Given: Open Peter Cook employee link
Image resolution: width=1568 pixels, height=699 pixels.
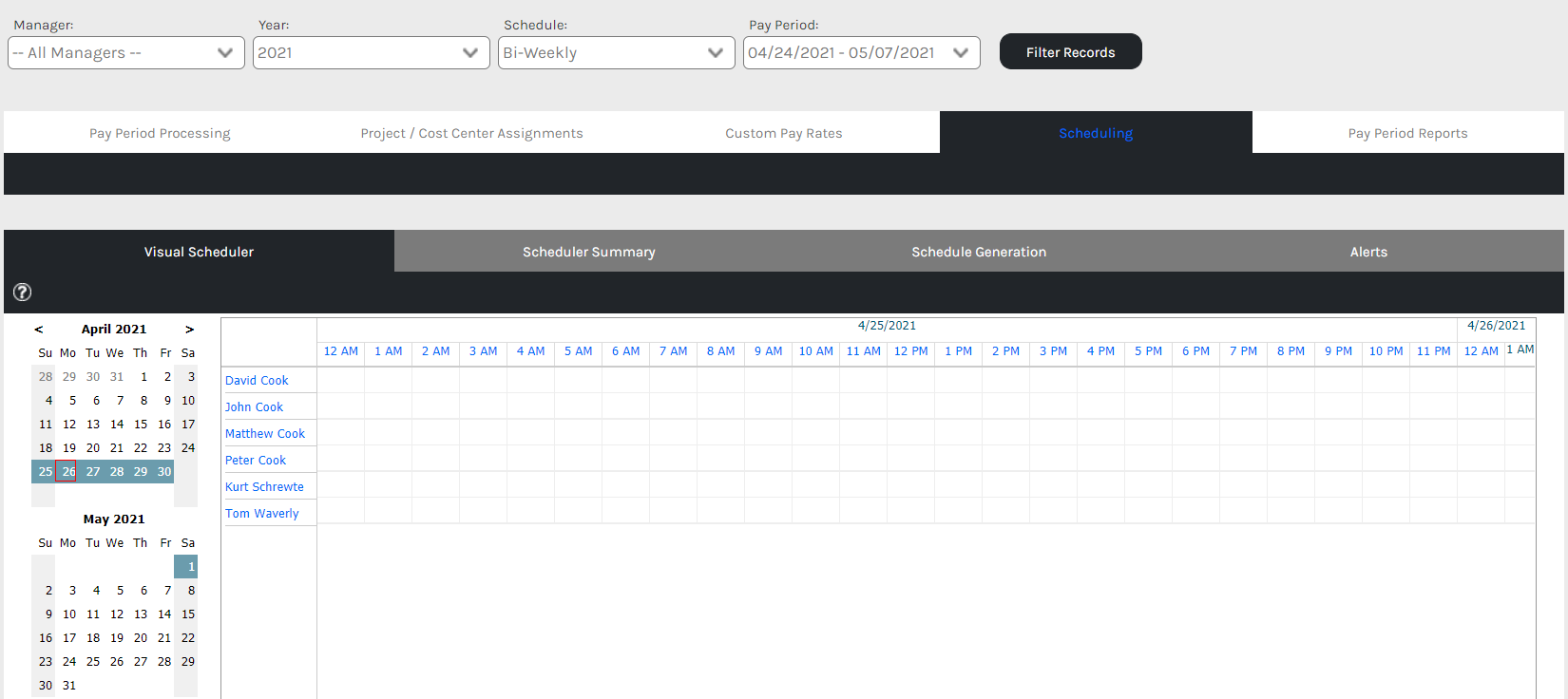Looking at the screenshot, I should coord(256,460).
